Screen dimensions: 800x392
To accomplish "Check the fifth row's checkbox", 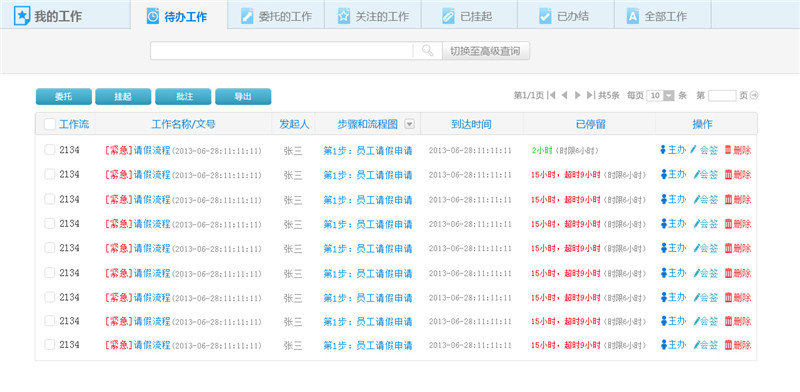I will tap(49, 248).
